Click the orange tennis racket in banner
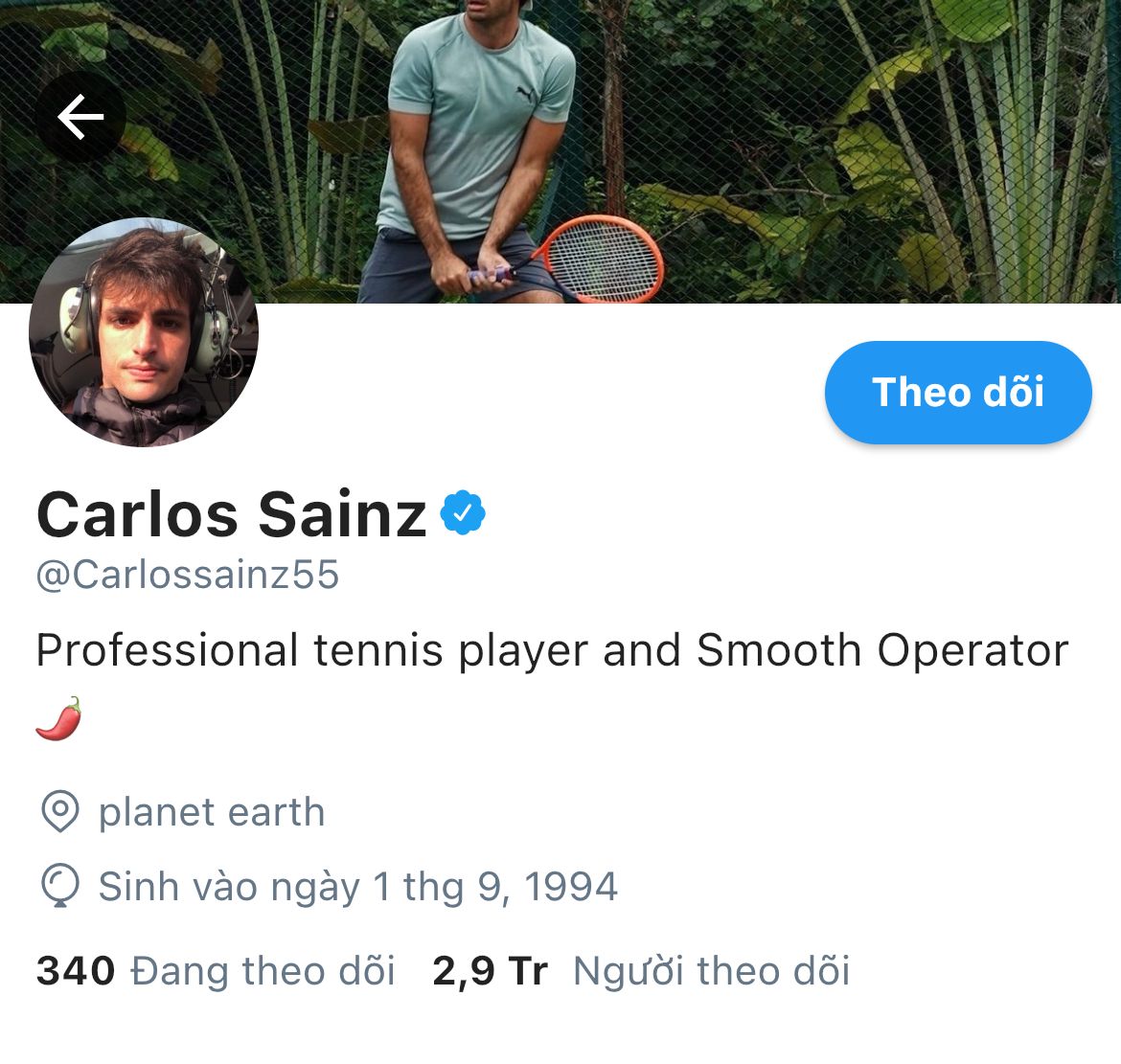 [599, 258]
